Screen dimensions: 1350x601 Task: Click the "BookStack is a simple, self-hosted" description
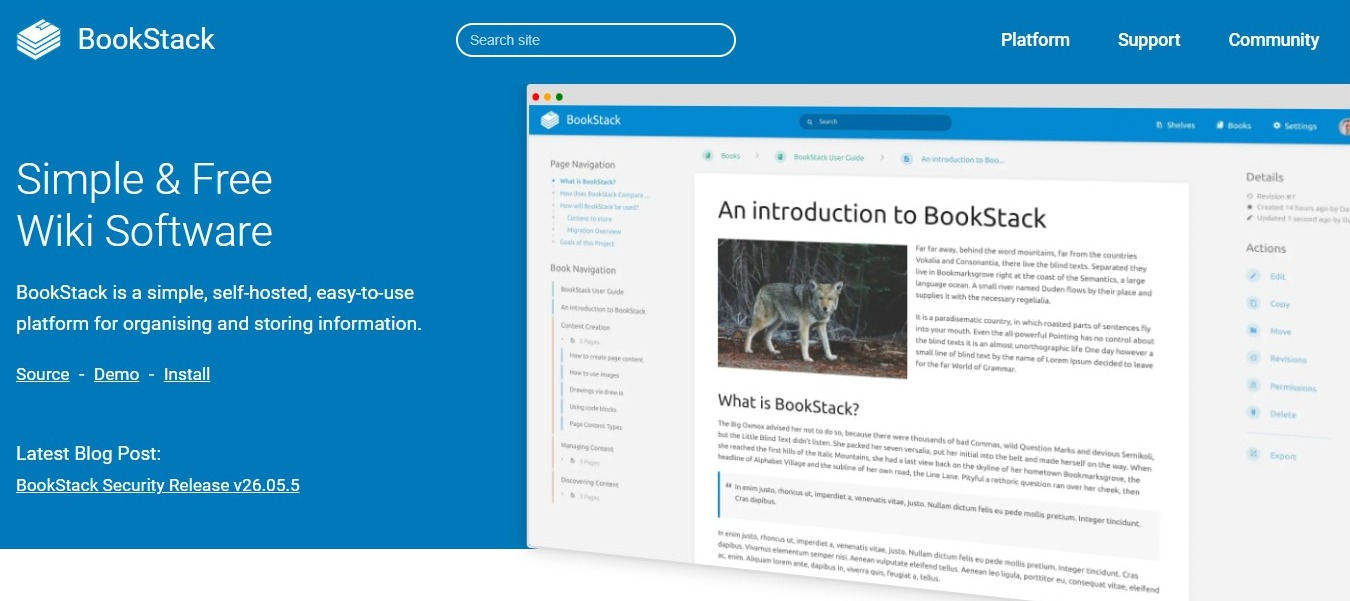[219, 308]
